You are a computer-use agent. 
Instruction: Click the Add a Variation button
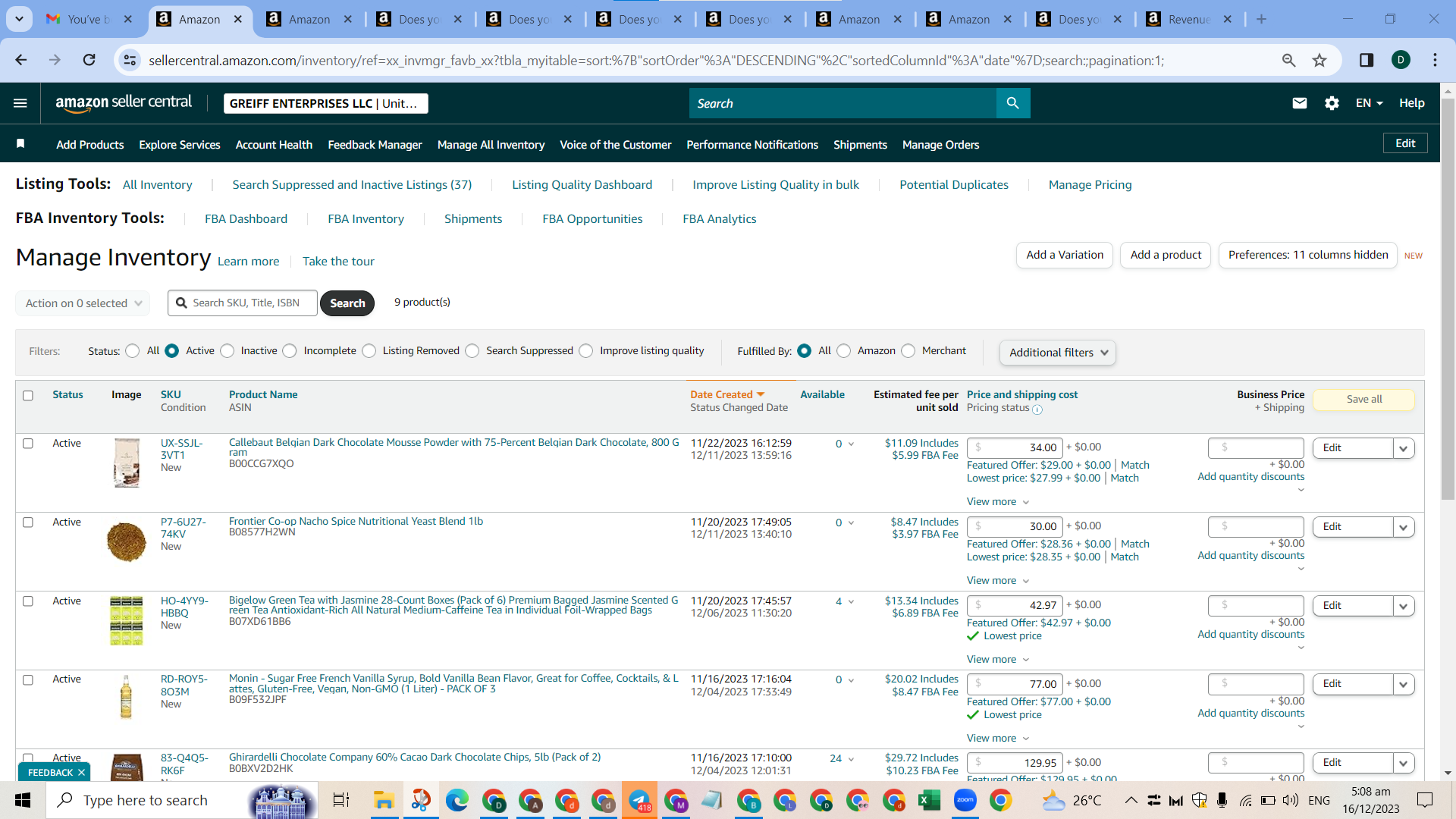(x=1065, y=255)
